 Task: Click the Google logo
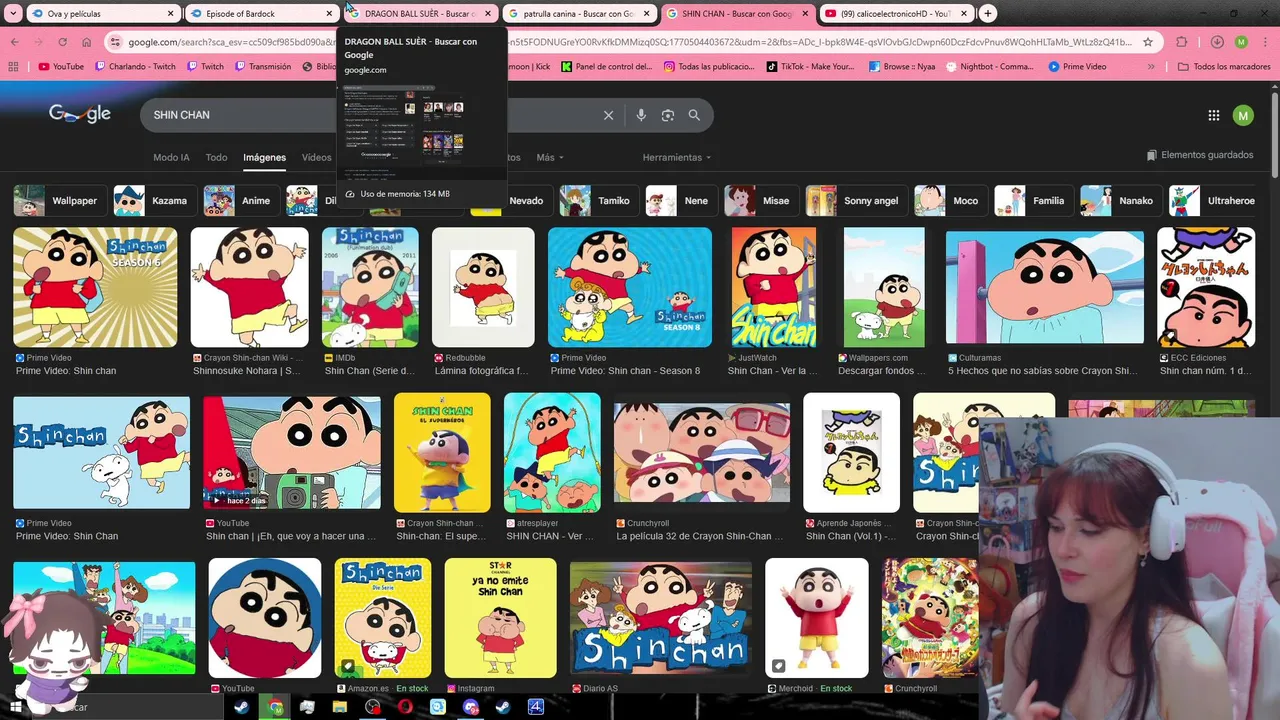coord(80,114)
